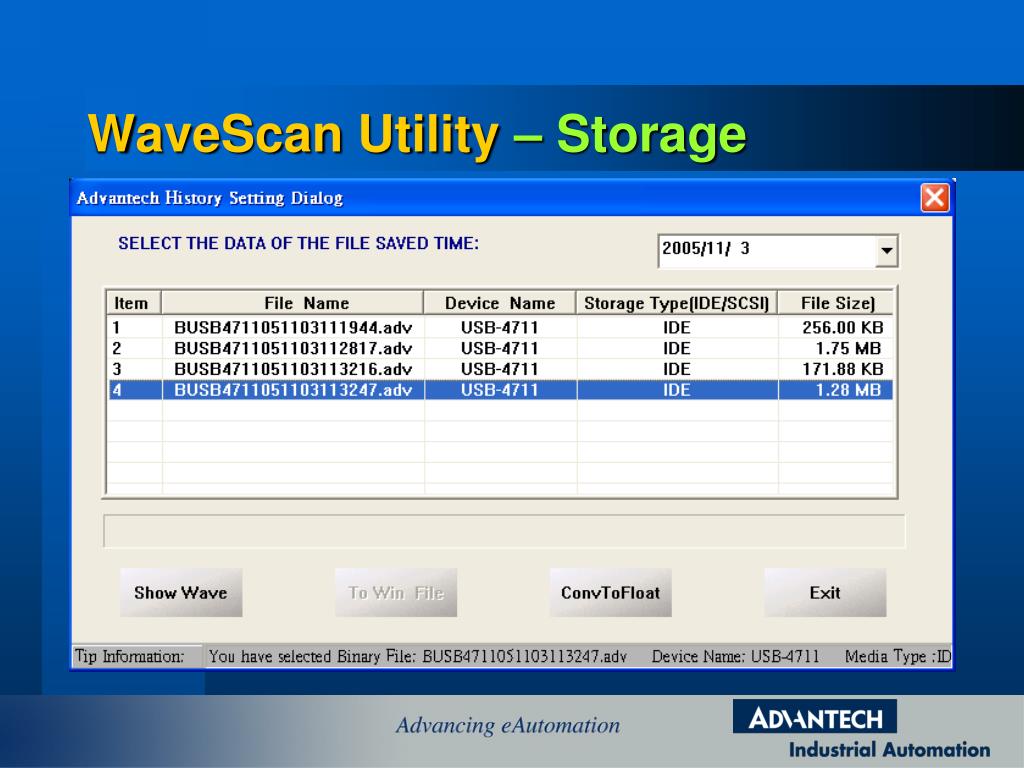Screen dimensions: 1024x768
Task: Click IDE storage type cell in highlighted row 4
Action: (677, 390)
